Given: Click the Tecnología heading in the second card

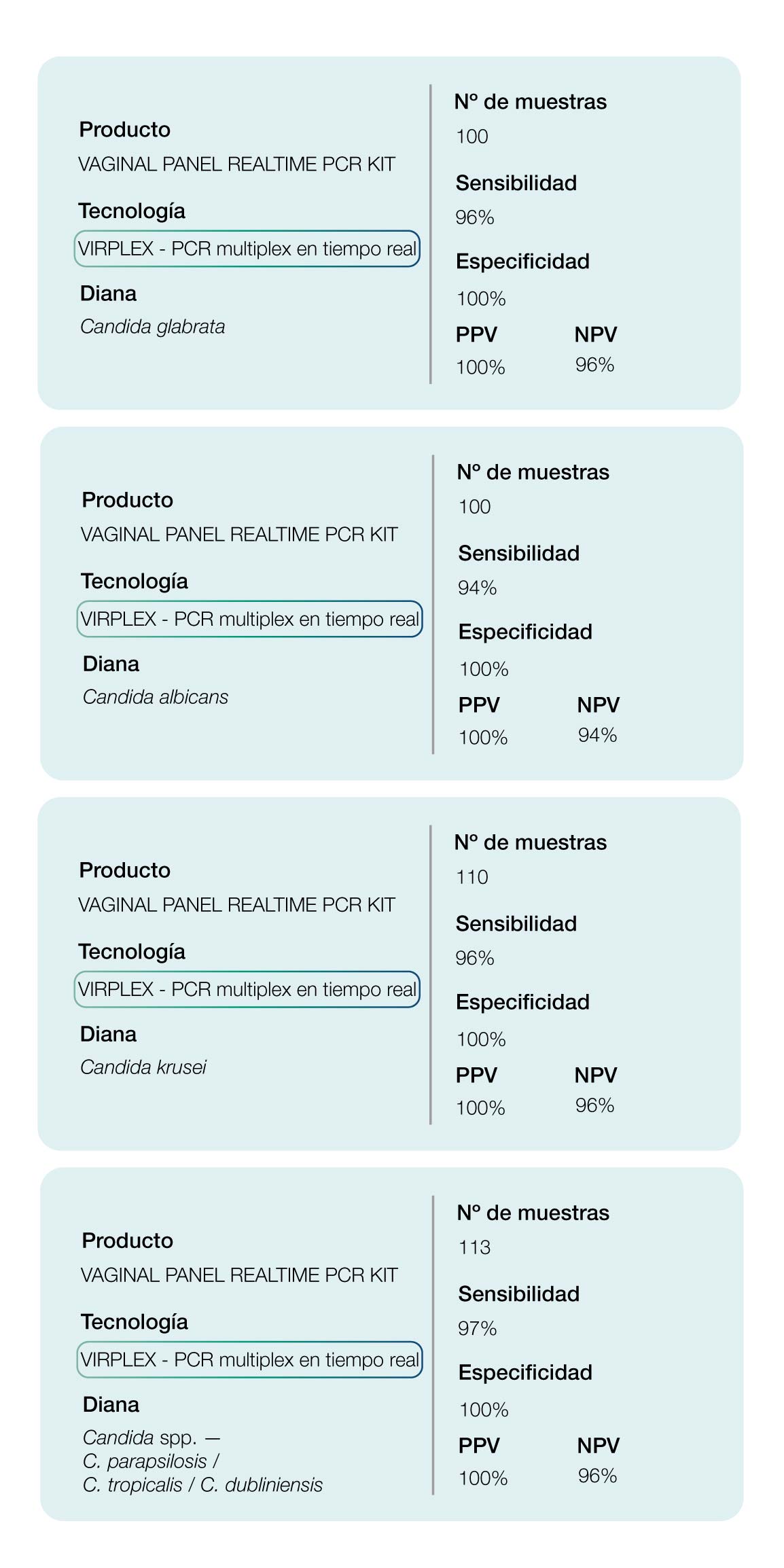Looking at the screenshot, I should coord(135,582).
